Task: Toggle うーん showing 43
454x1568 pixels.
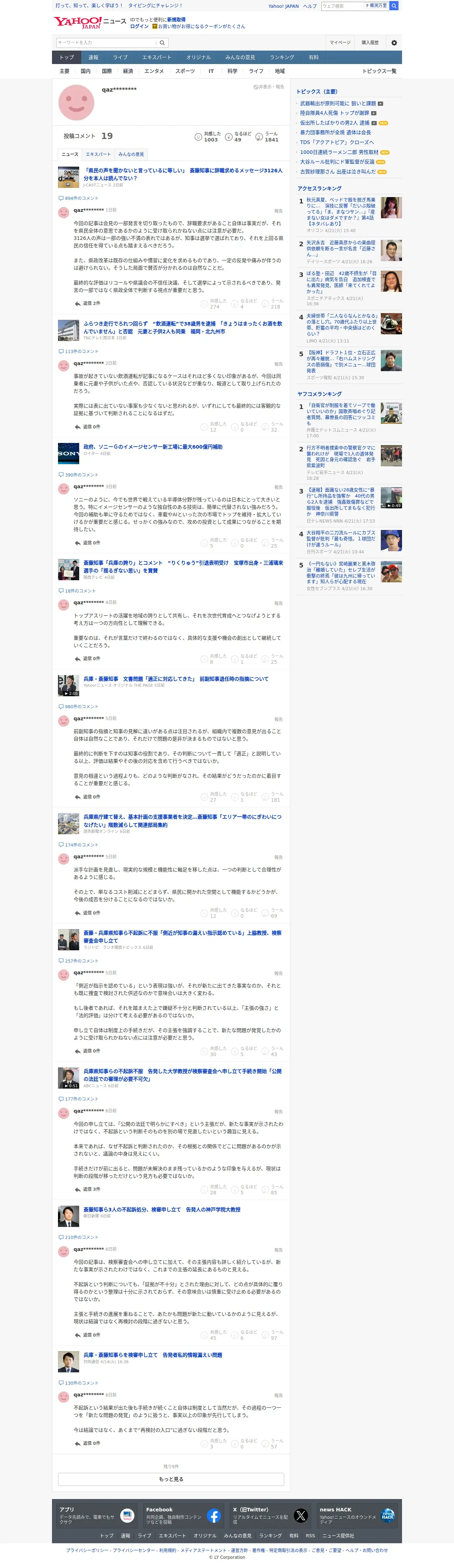Action: pyautogui.click(x=273, y=1051)
